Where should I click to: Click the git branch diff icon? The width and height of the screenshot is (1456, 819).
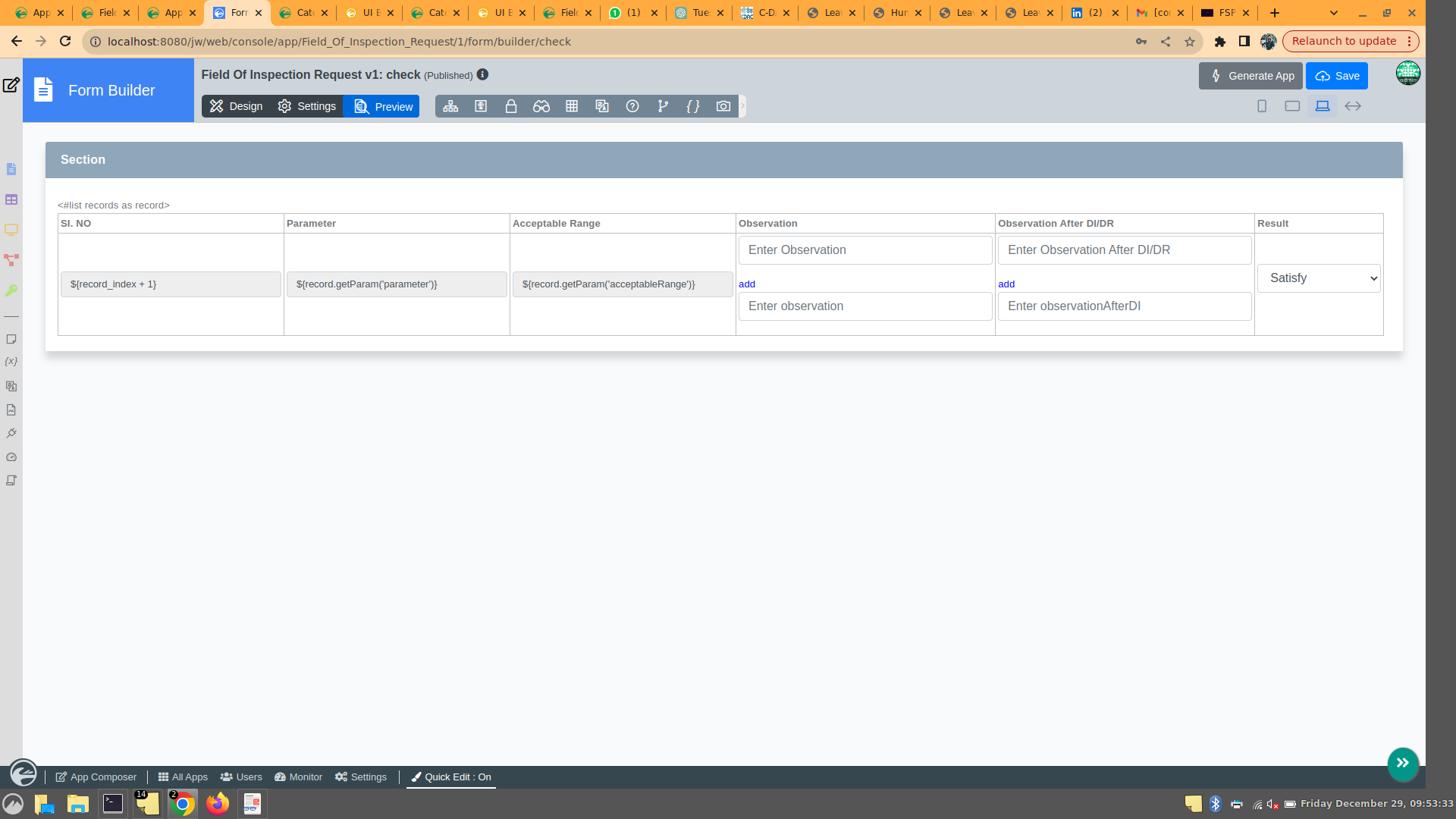point(663,106)
